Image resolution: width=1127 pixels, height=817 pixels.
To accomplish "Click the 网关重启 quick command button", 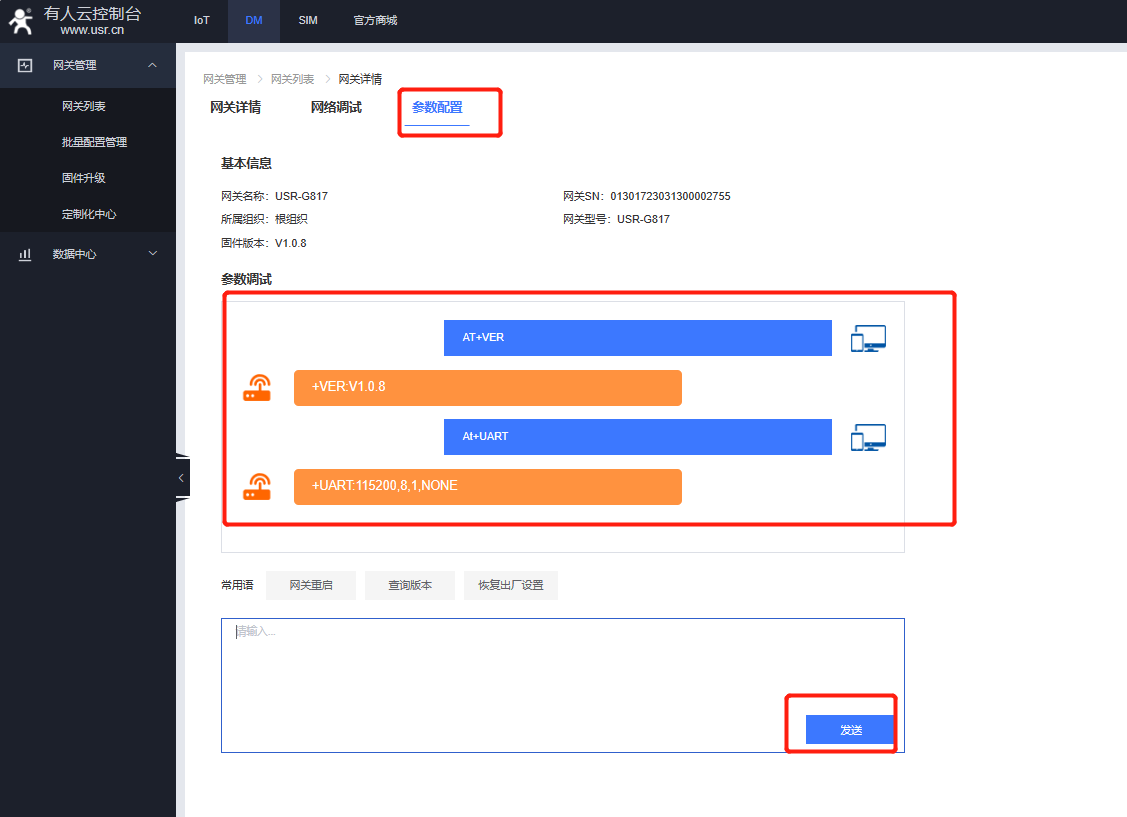I will click(311, 585).
